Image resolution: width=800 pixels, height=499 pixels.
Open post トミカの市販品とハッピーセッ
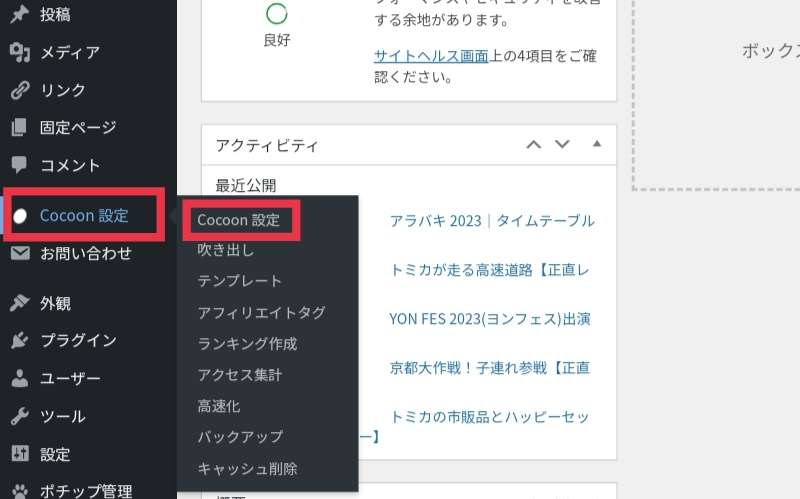coord(489,416)
